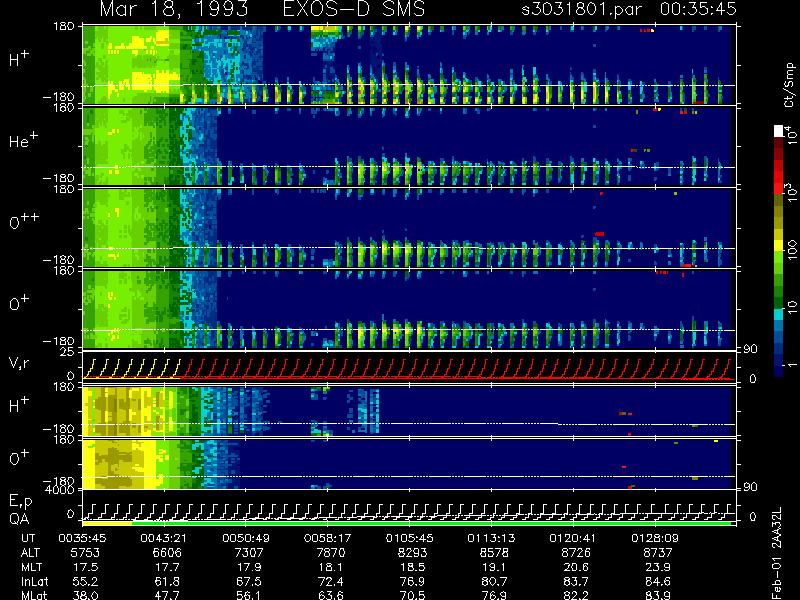Click the "MLT" row header

(31, 567)
